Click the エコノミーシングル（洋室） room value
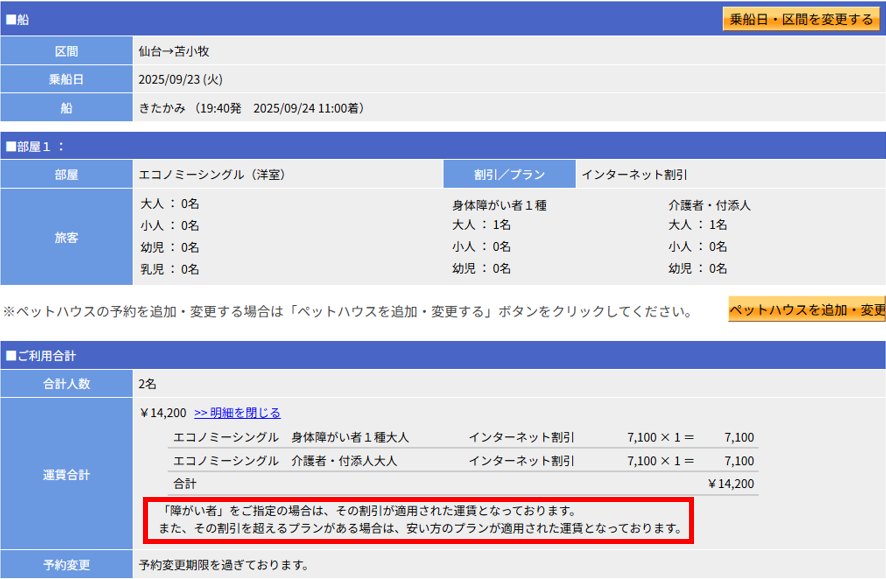The height and width of the screenshot is (579, 886). pyautogui.click(x=212, y=174)
